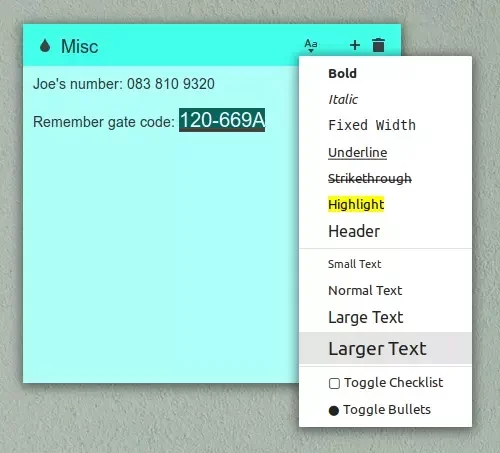Apply Bold formatting
Image resolution: width=500 pixels, height=453 pixels.
pyautogui.click(x=385, y=73)
